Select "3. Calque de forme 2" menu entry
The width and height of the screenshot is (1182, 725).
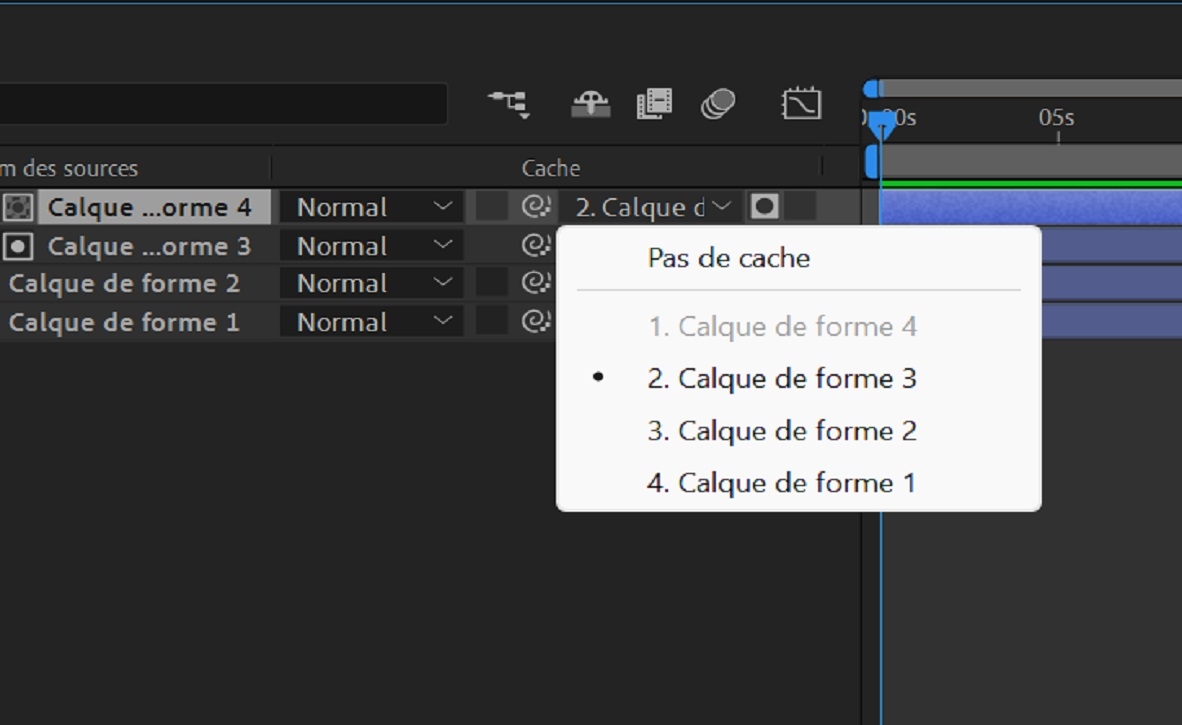point(782,431)
